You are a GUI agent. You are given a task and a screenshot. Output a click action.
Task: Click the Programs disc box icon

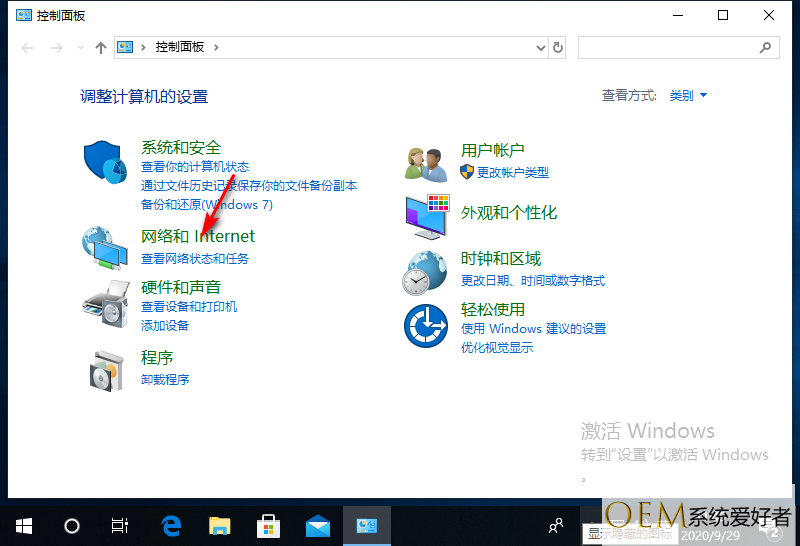[x=104, y=370]
